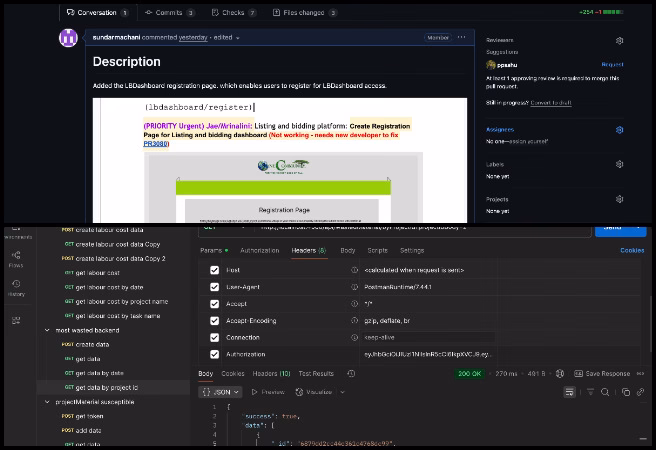This screenshot has height=450, width=656.
Task: Open the Test Results response tab
Action: 316,373
